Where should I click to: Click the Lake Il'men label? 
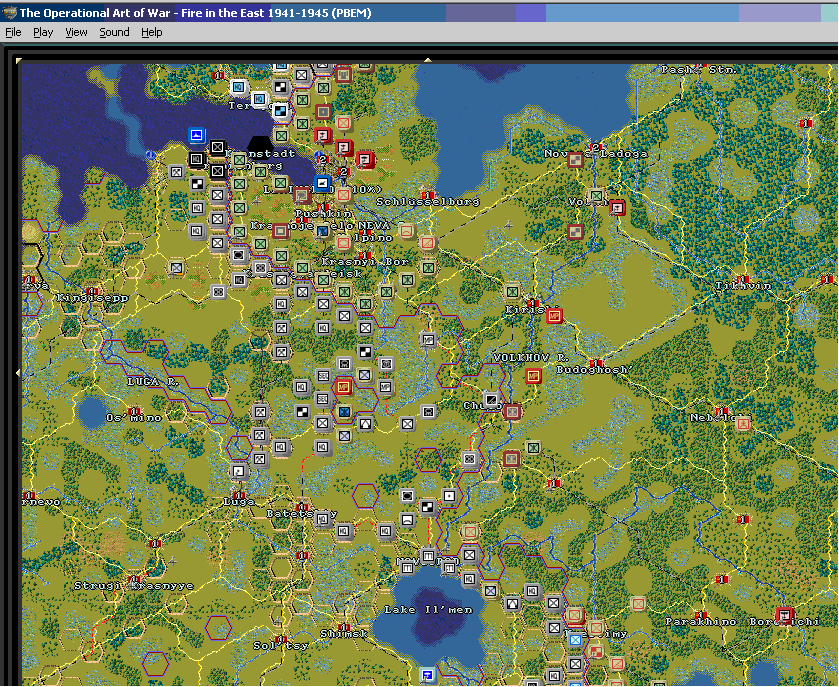(428, 610)
